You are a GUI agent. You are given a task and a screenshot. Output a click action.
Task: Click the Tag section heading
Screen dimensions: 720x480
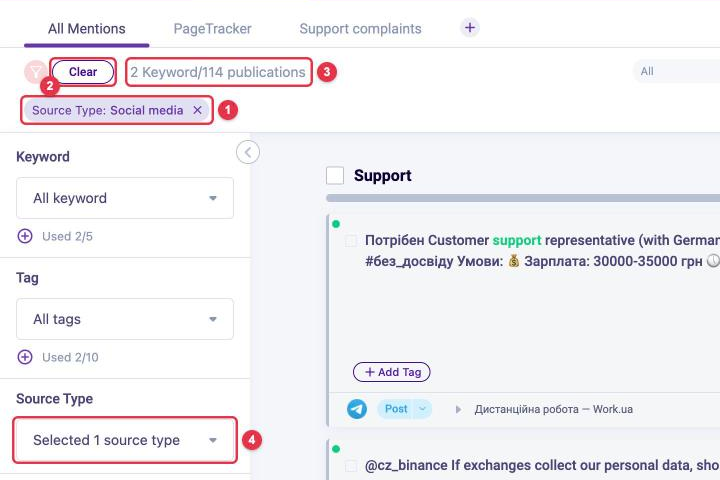pyautogui.click(x=28, y=278)
